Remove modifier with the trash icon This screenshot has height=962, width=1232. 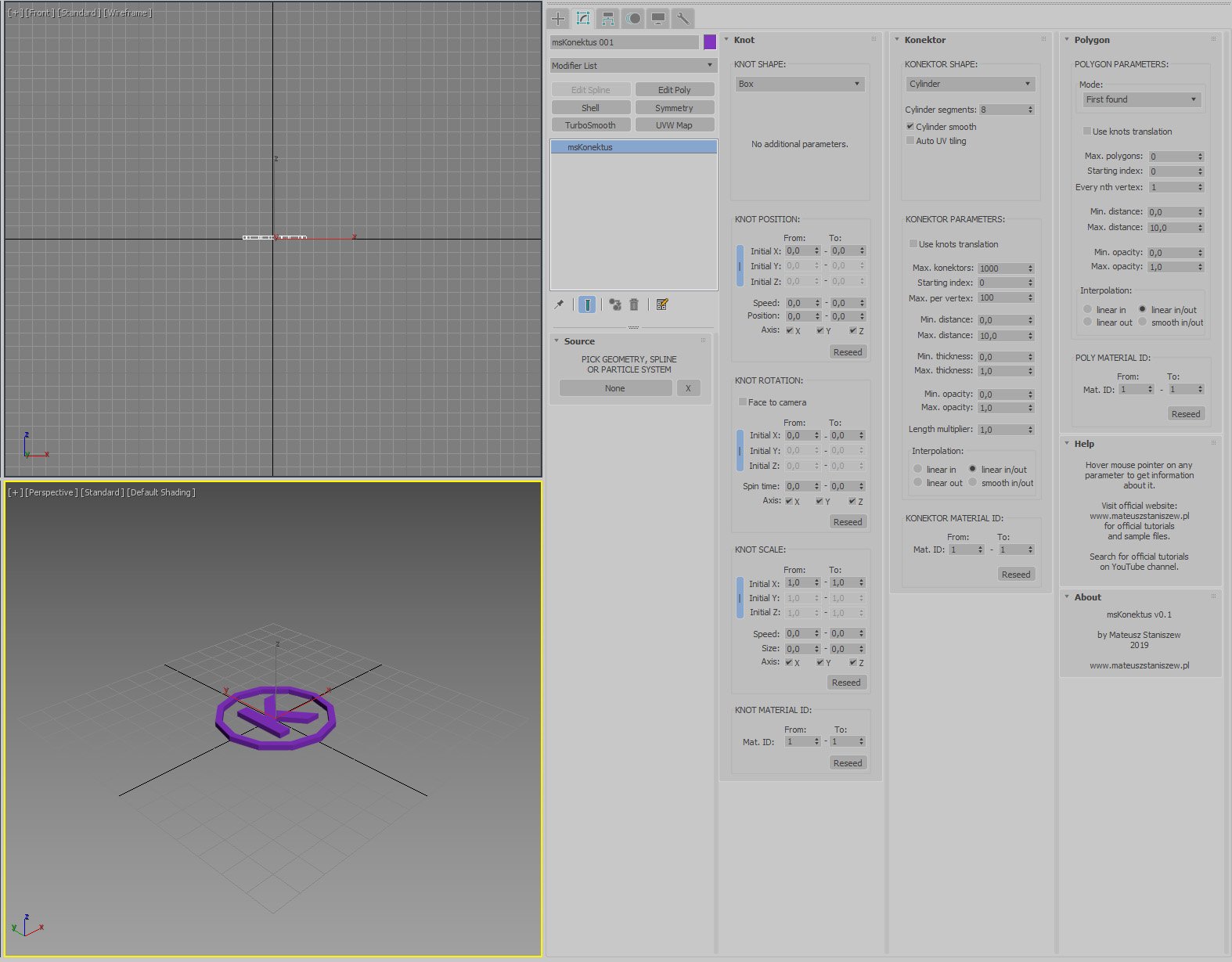[634, 304]
